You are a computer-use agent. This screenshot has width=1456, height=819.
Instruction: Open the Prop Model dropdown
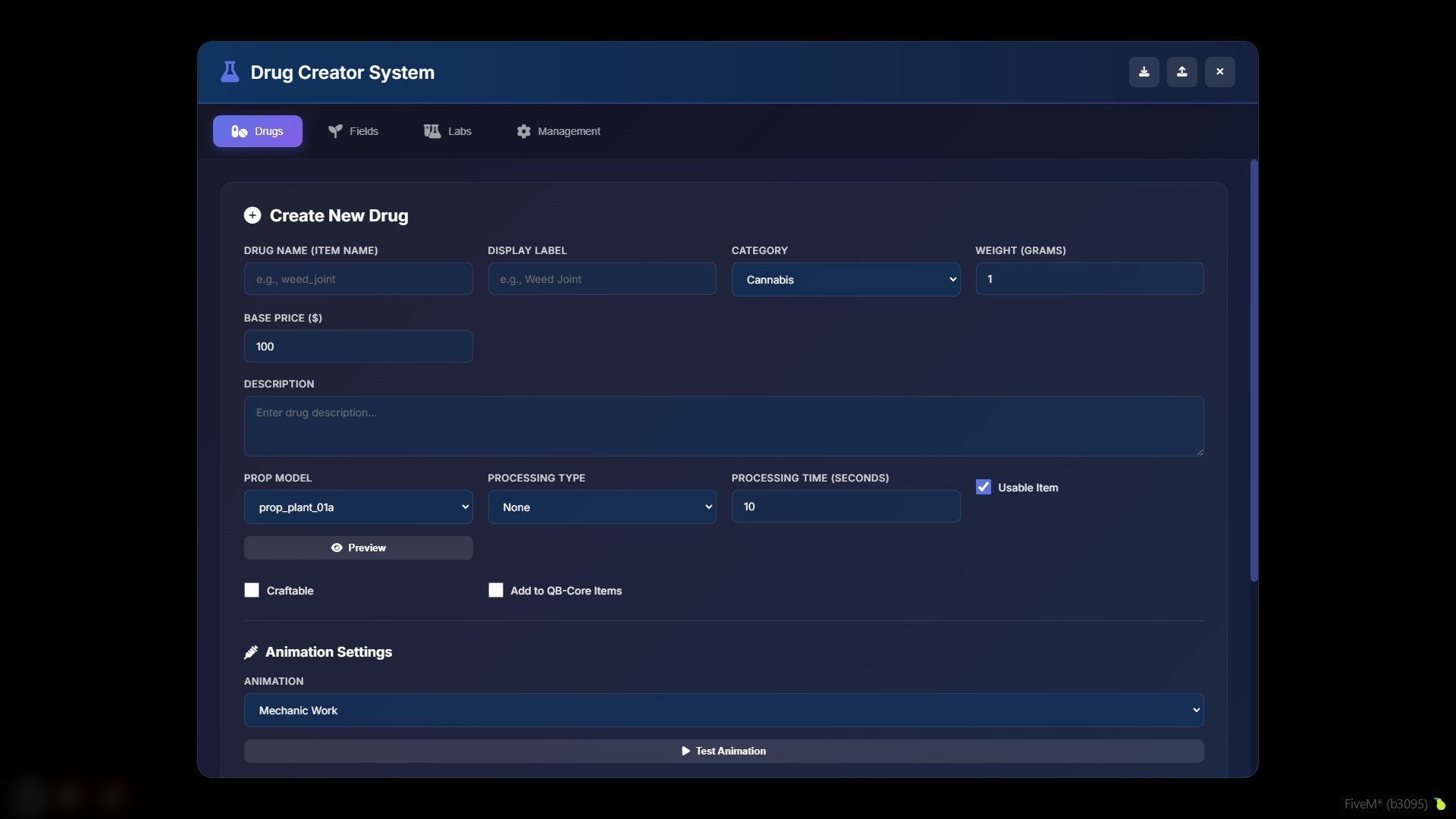(x=358, y=507)
